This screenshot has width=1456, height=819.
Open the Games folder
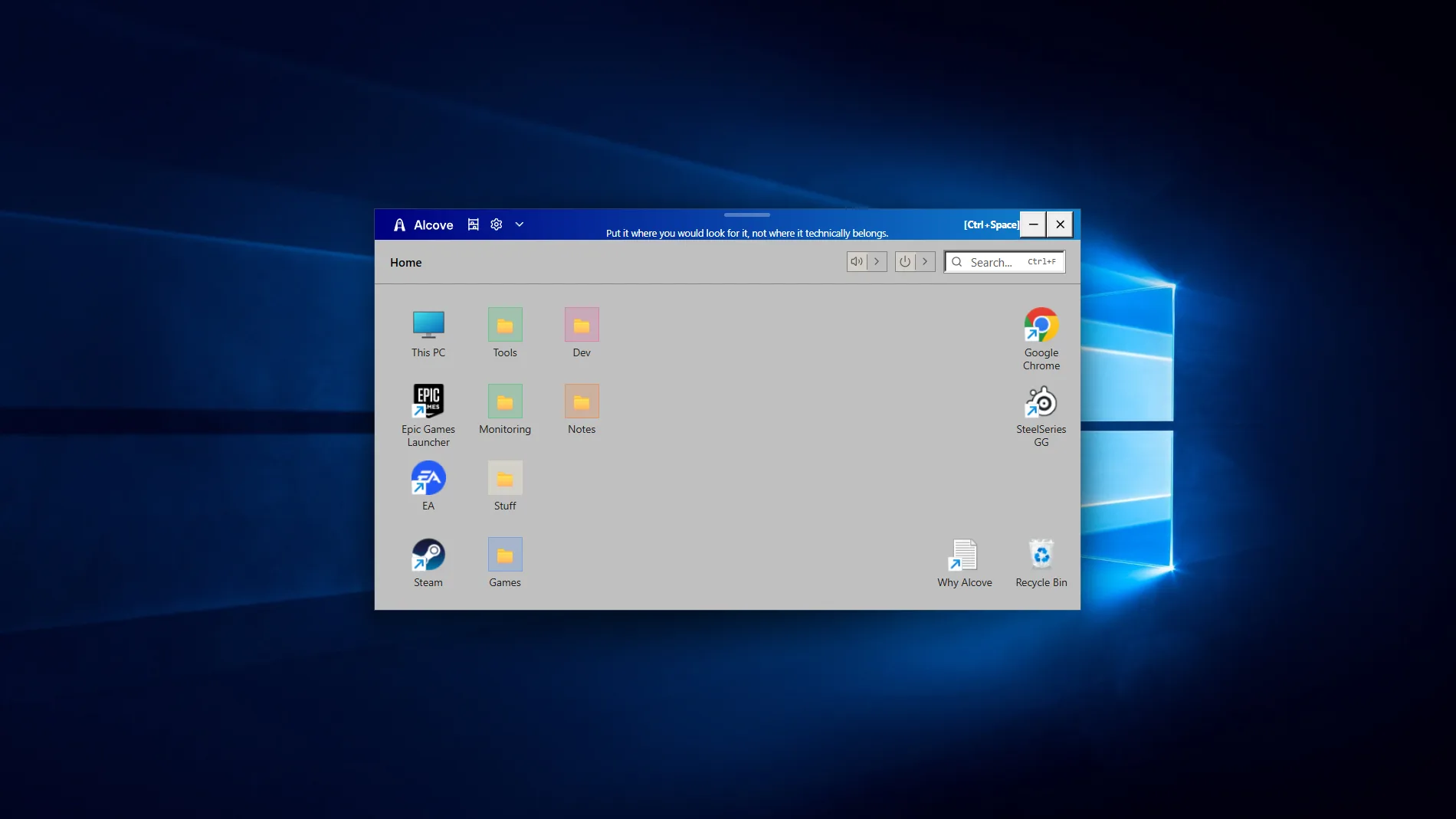coord(505,563)
